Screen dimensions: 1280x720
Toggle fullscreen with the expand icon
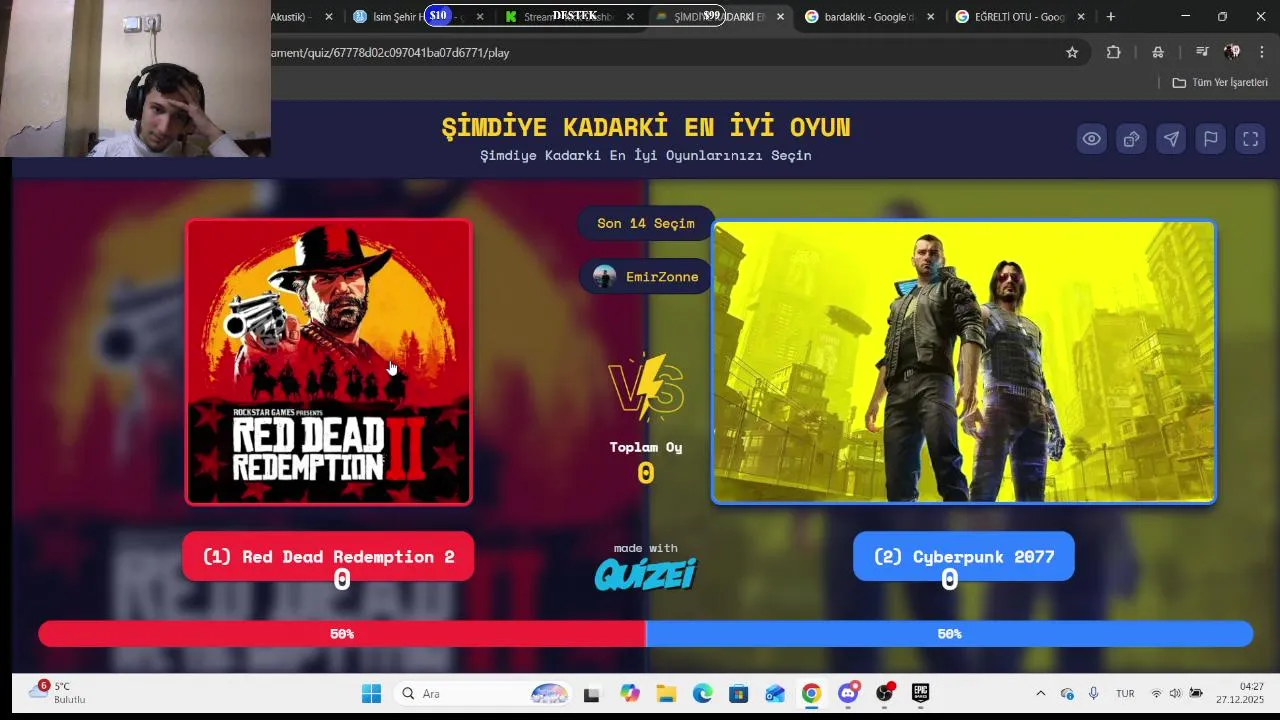coord(1251,139)
